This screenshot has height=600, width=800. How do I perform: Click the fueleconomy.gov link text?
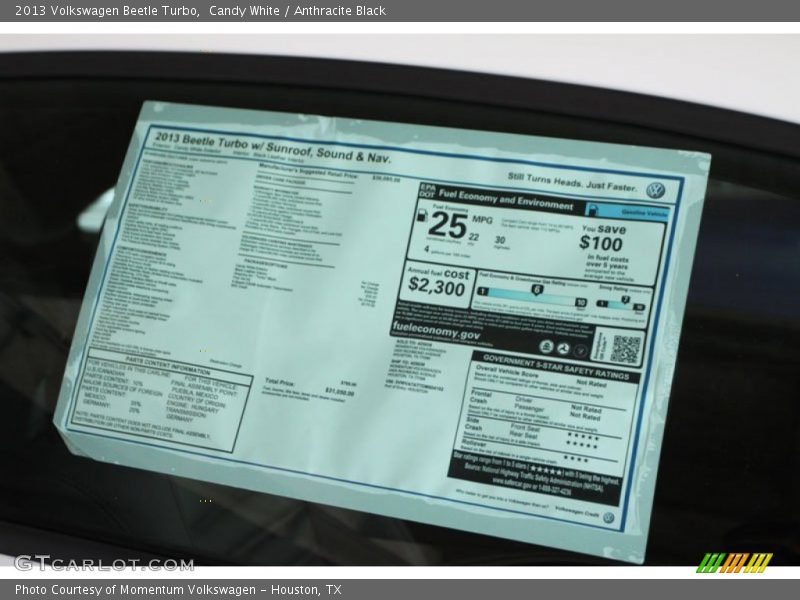436,332
